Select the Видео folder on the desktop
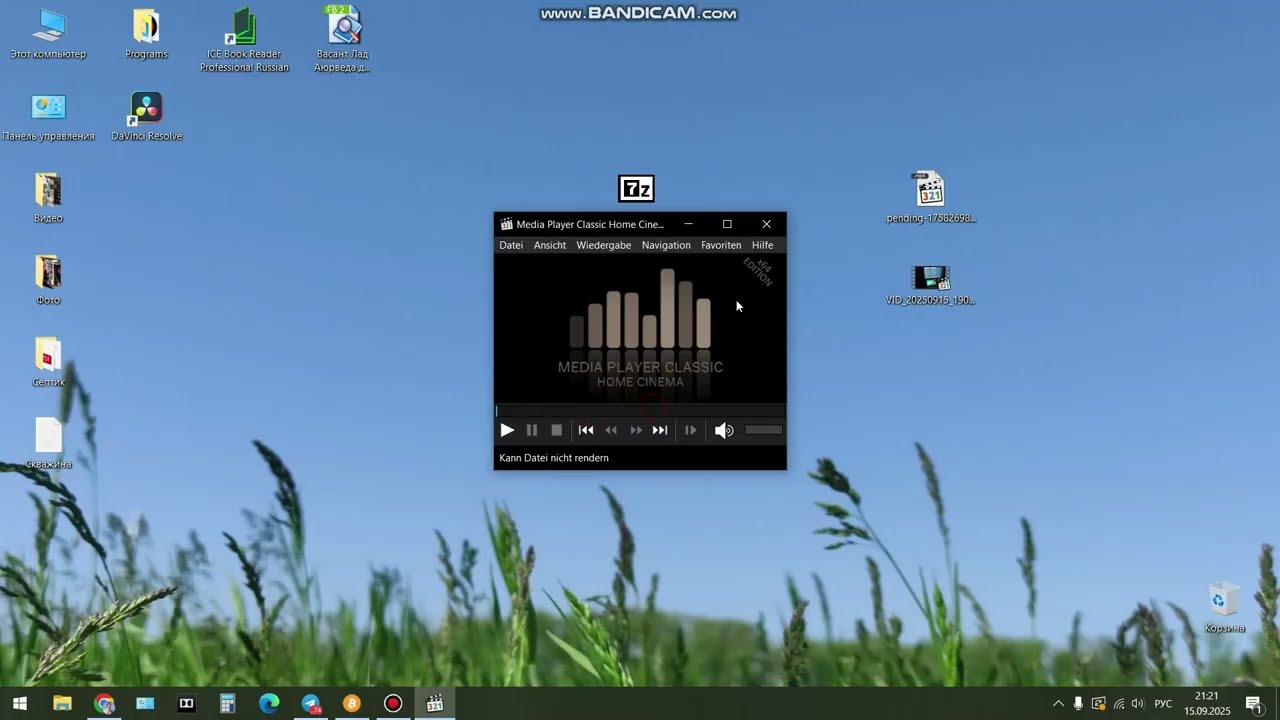1280x720 pixels. [x=48, y=198]
